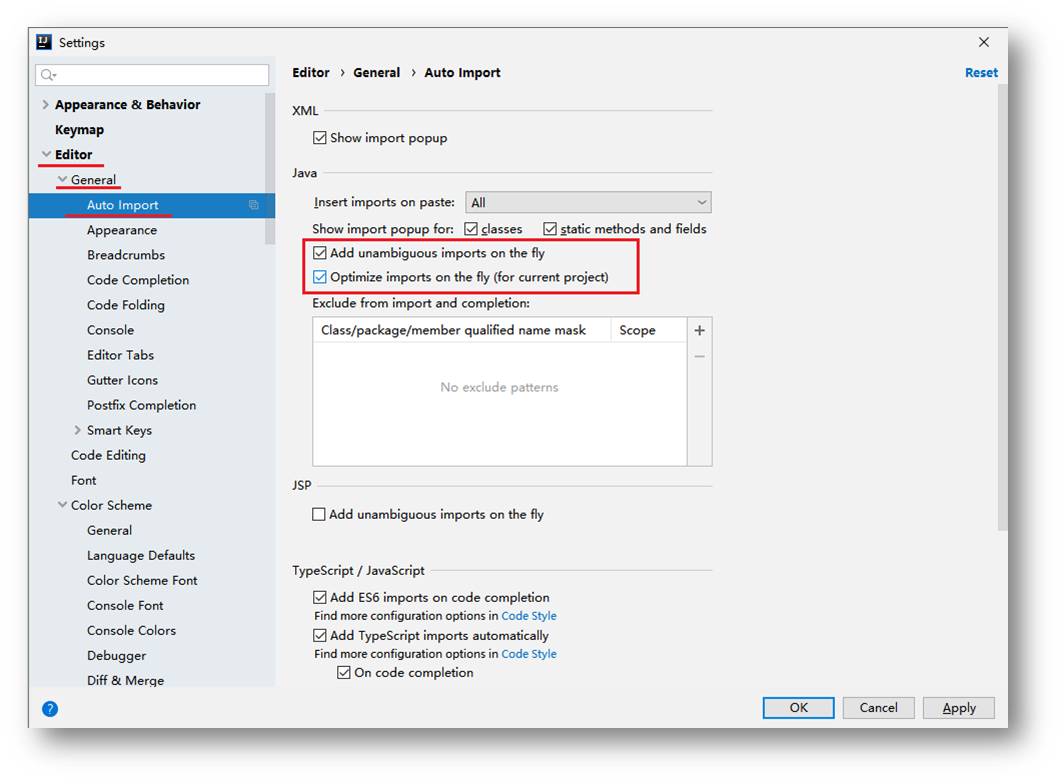
Task: Click the copy icon beside Auto Import
Action: (253, 204)
